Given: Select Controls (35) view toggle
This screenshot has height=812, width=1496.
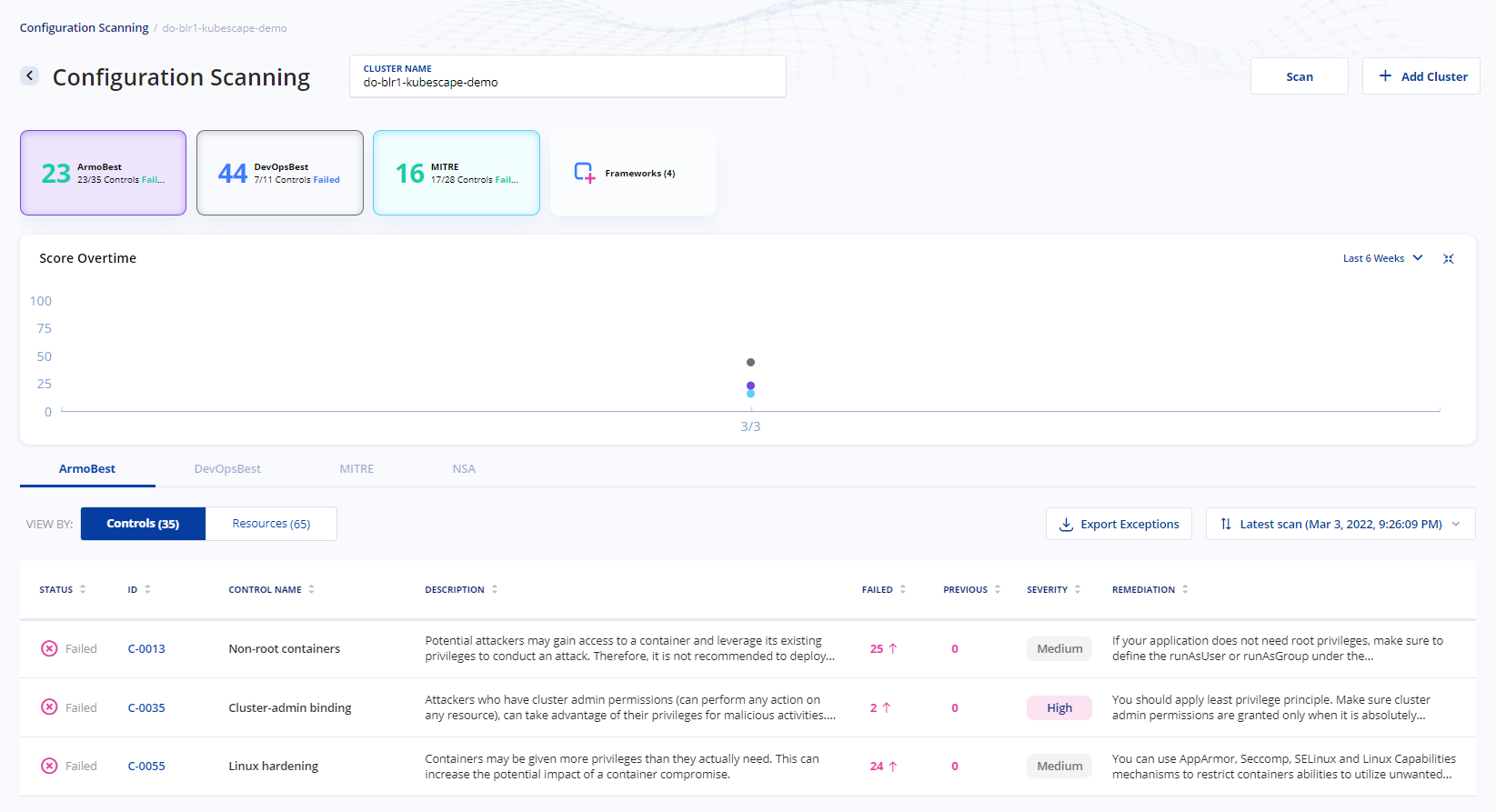Looking at the screenshot, I should [143, 524].
